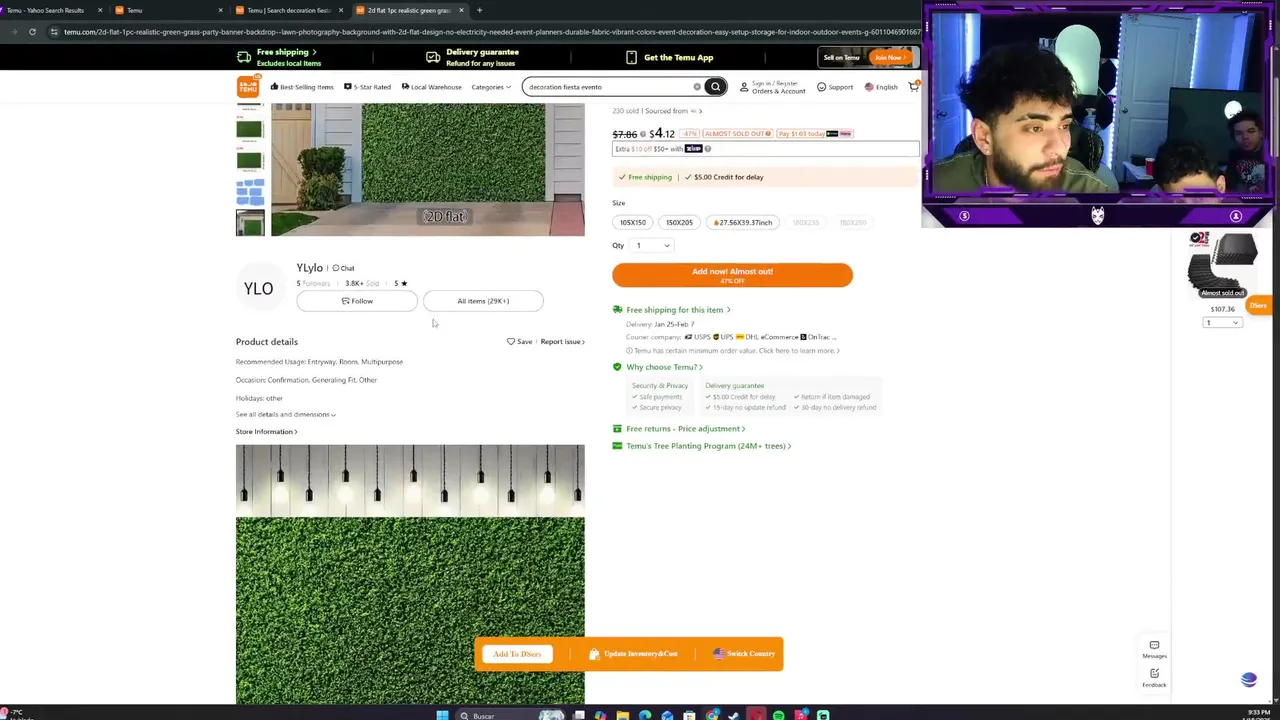Close the active 2d flat realistic green grass tab
Viewport: 1280px width, 720px height.
click(461, 10)
